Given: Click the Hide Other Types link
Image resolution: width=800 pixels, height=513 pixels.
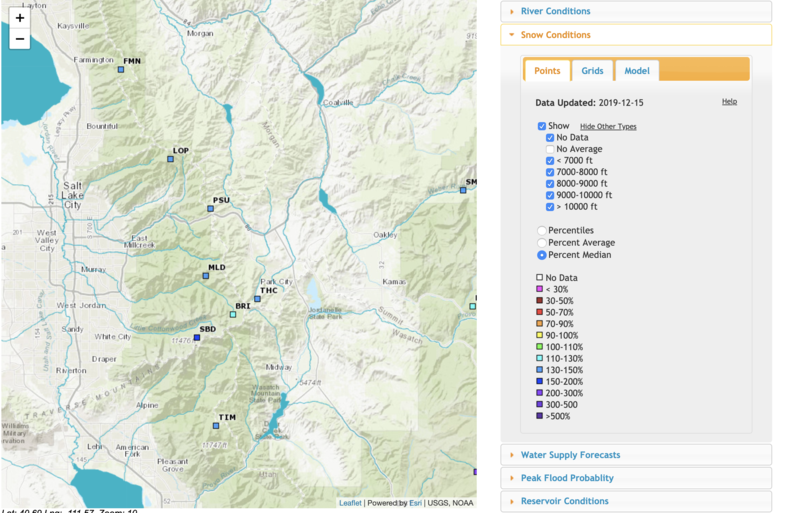Looking at the screenshot, I should coord(608,127).
